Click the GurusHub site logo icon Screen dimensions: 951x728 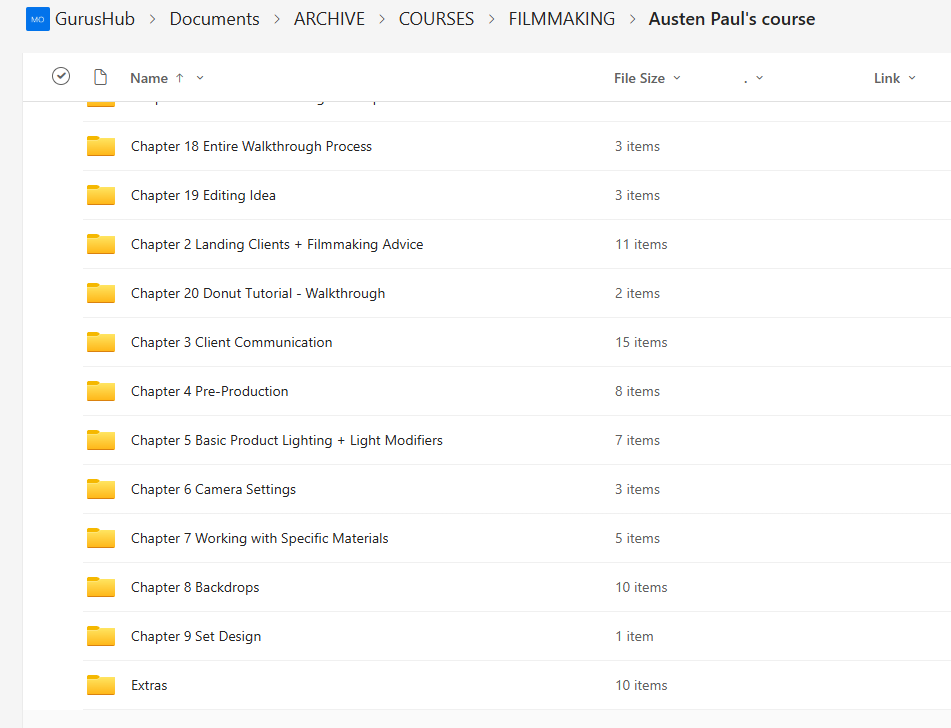(37, 19)
